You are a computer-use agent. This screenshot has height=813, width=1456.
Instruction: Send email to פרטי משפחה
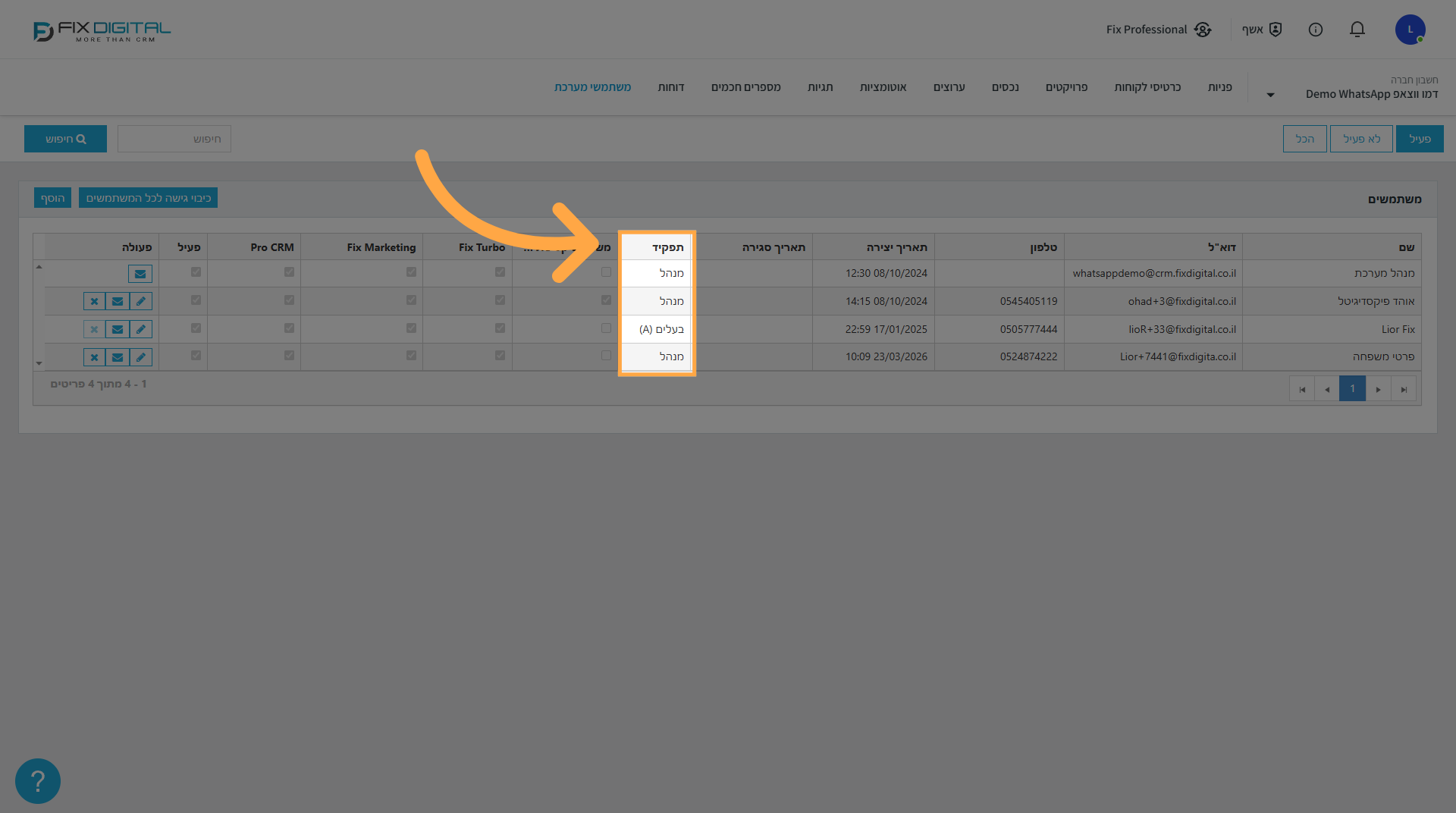118,357
